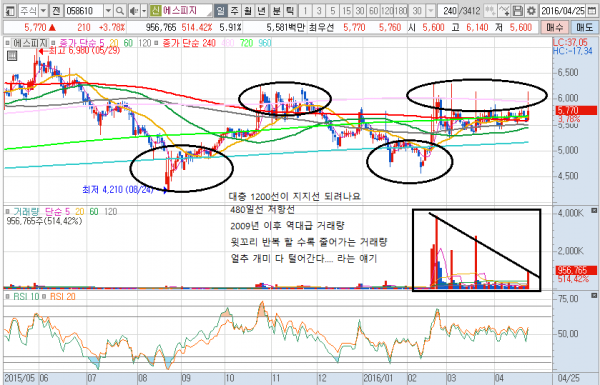Viewport: 600px width, 385px height.
Task: Click the high price 6,140 in the quote bar
Action: [x=478, y=28]
